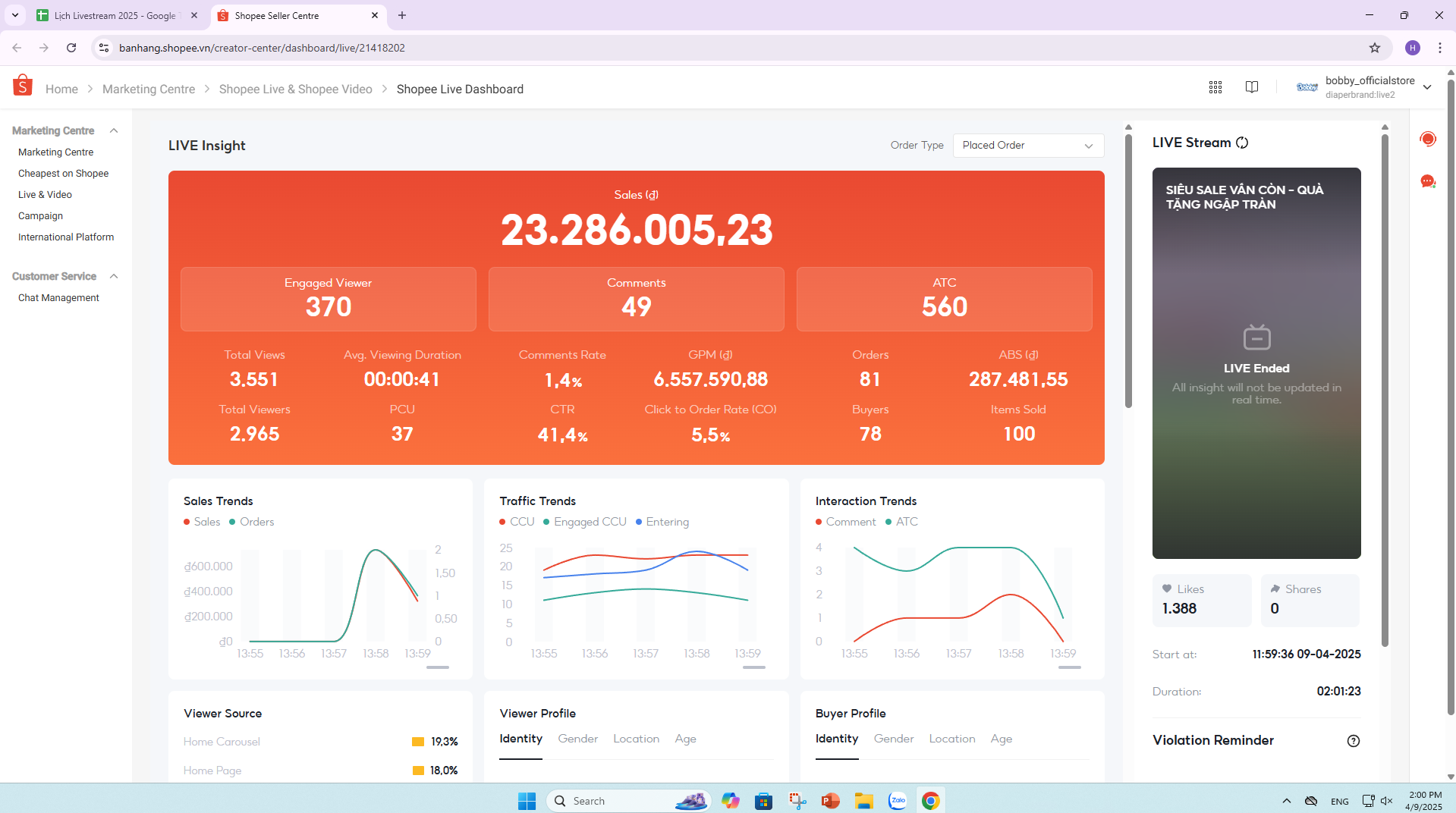Viewport: 1456px width, 813px height.
Task: Bookmark this page with star icon
Action: pyautogui.click(x=1375, y=48)
